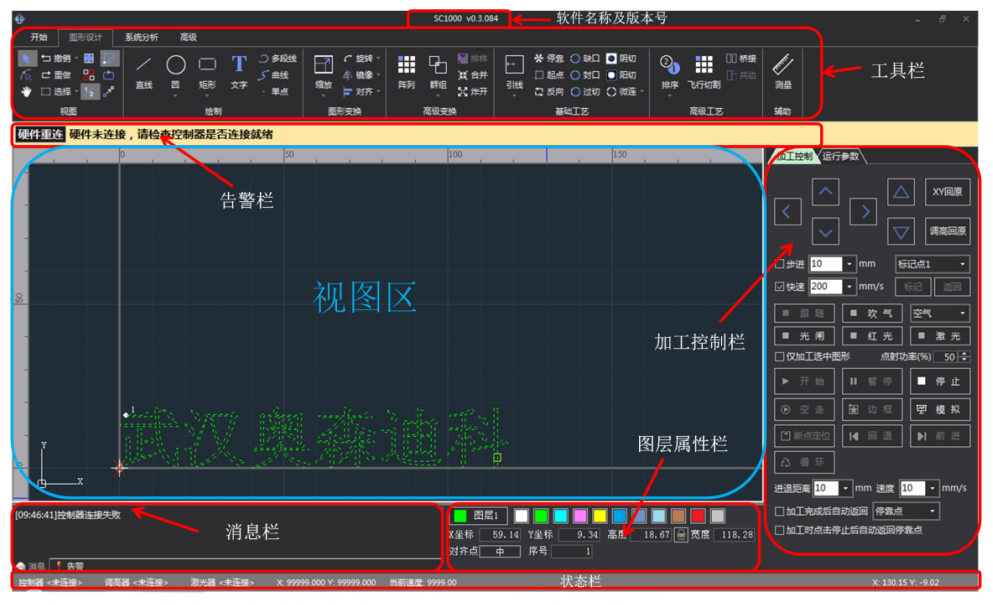The height and width of the screenshot is (605, 993).
Task: Expand the 图层1 layer dropdown
Action: 478,515
